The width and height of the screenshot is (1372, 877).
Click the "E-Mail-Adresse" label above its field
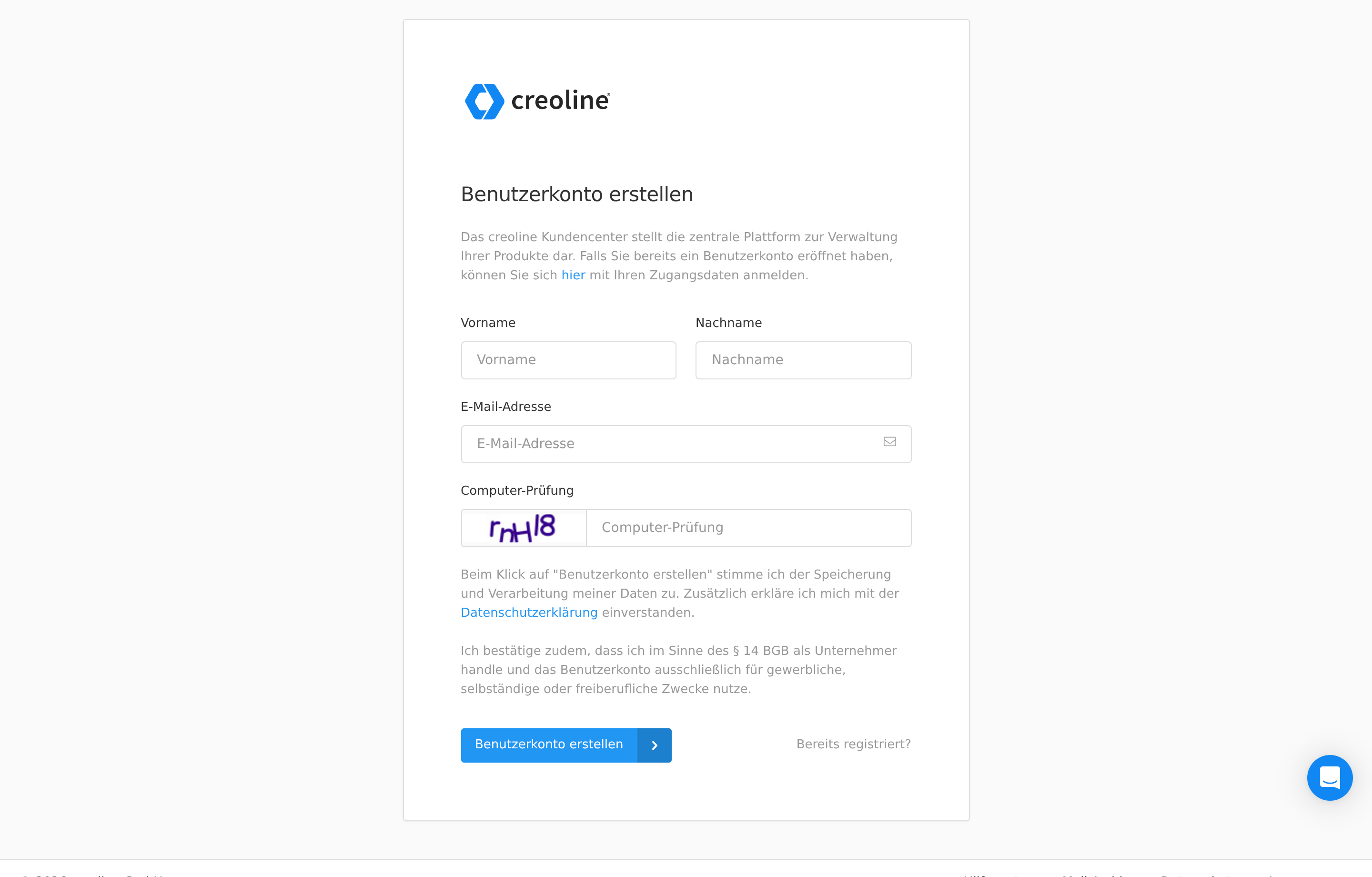505,407
